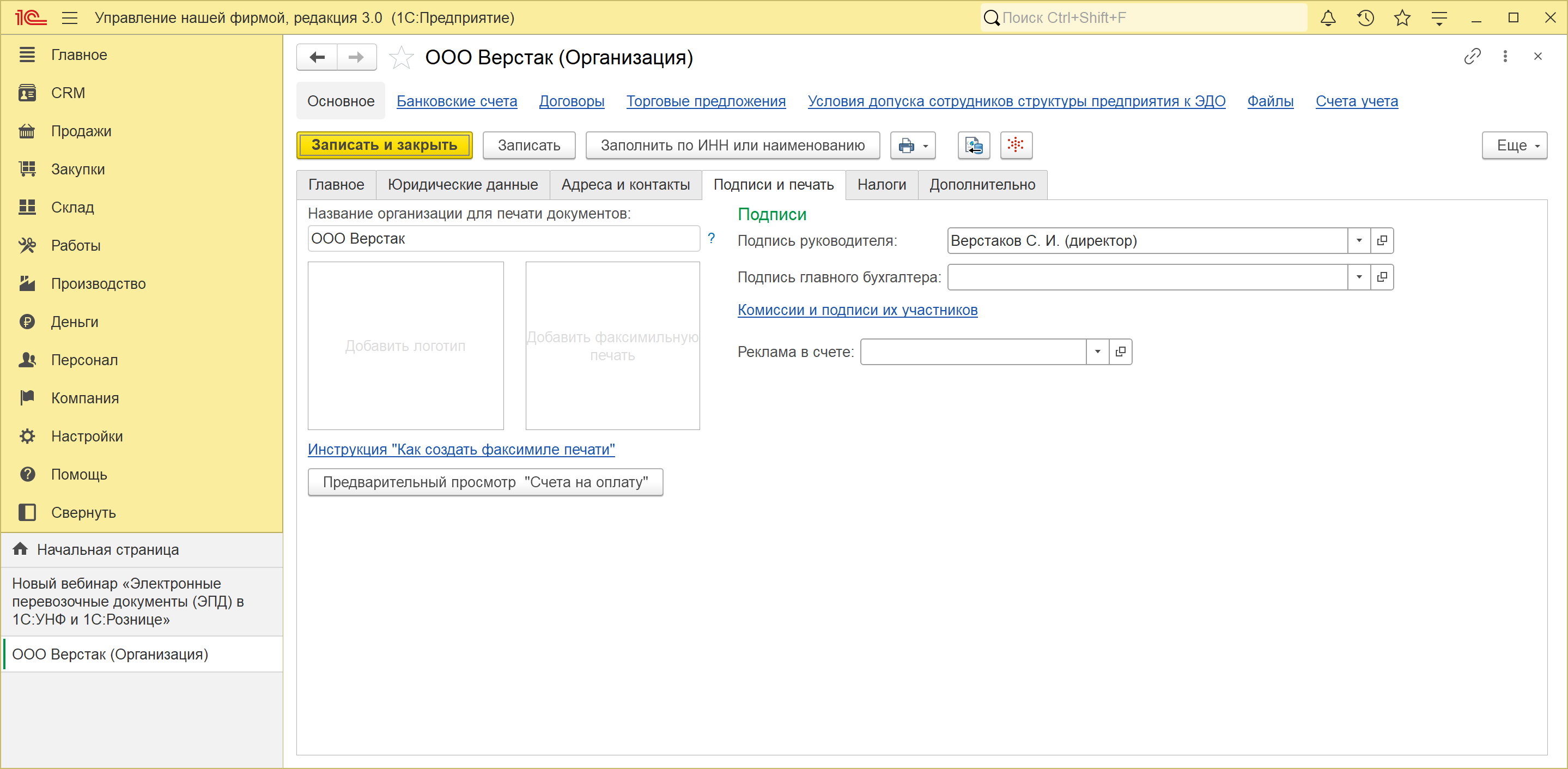This screenshot has width=1568, height=769.
Task: Open CRM section in sidebar
Action: pos(142,93)
